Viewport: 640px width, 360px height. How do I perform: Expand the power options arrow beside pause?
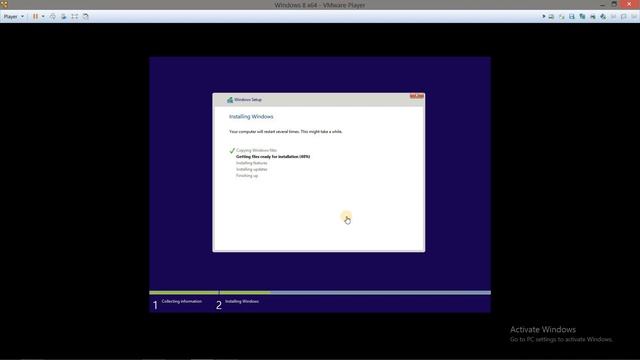point(43,17)
